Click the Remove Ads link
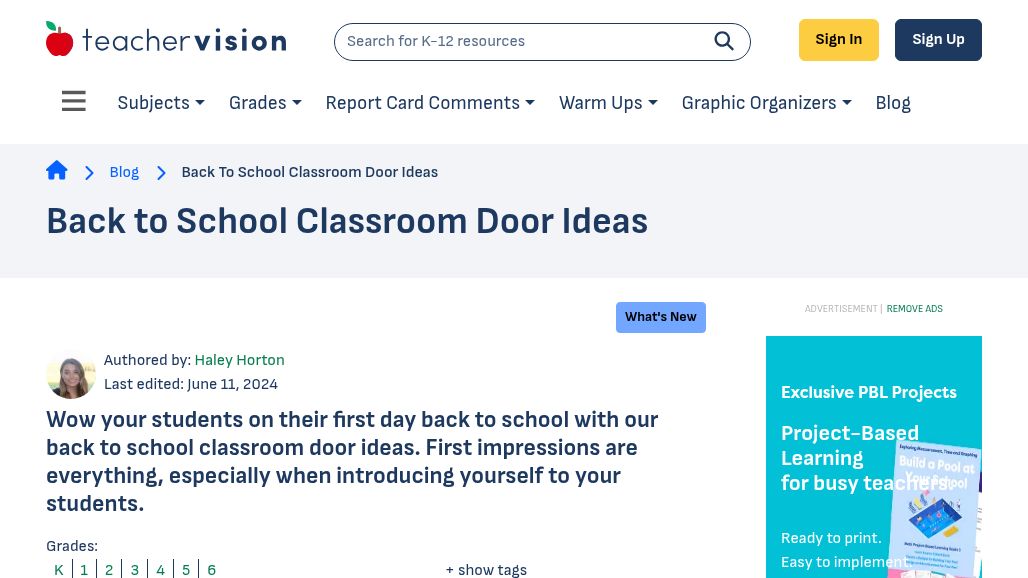The width and height of the screenshot is (1028, 578). click(x=914, y=309)
